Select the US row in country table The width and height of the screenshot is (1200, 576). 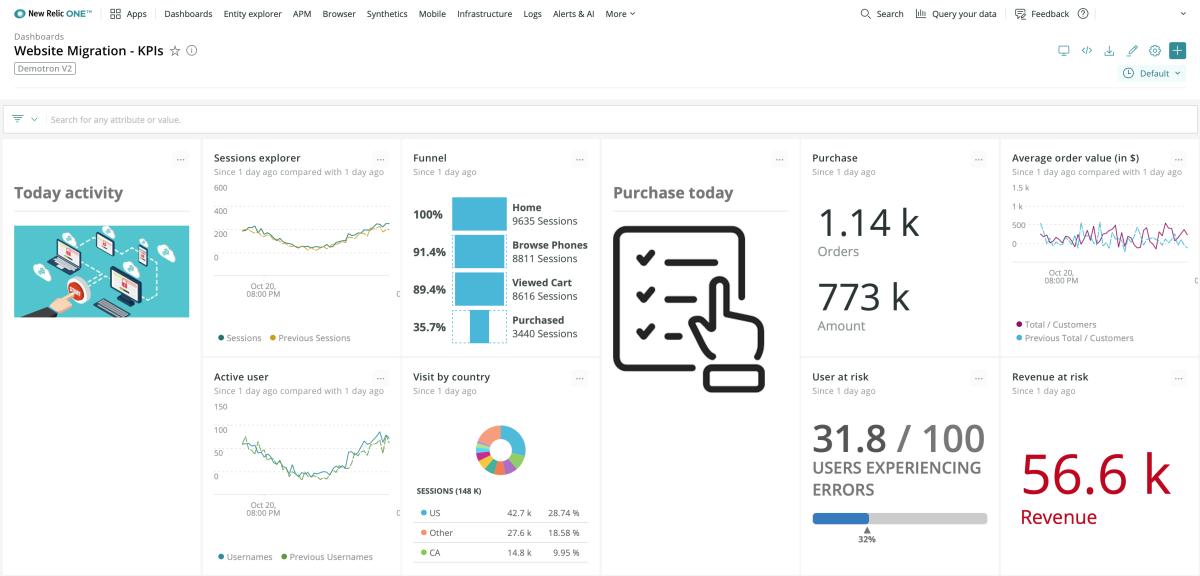(x=500, y=513)
